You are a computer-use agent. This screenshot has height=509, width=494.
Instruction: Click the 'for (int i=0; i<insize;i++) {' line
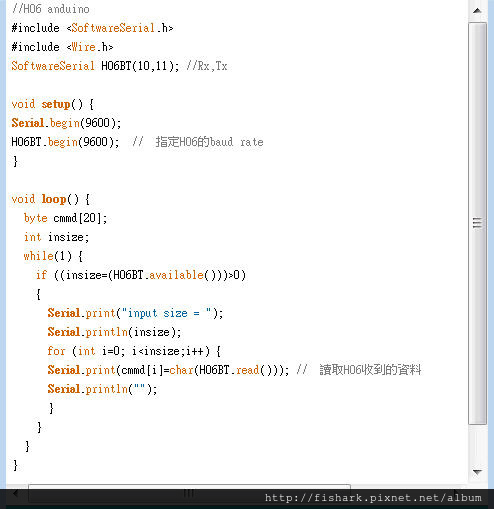pos(134,351)
